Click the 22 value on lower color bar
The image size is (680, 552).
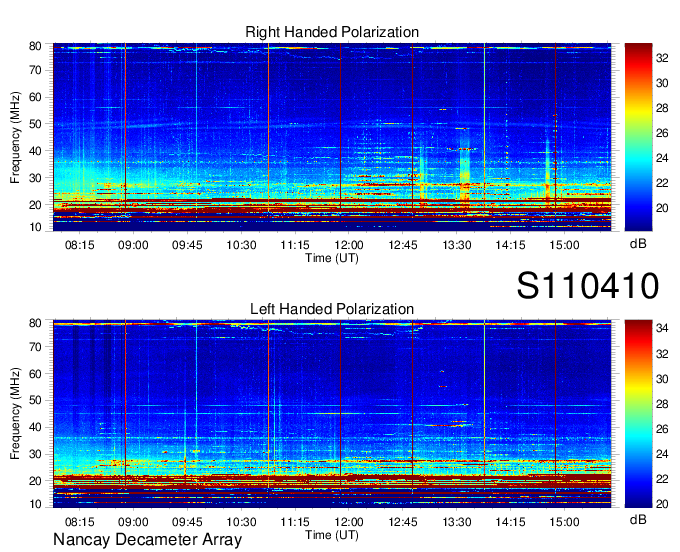point(662,479)
